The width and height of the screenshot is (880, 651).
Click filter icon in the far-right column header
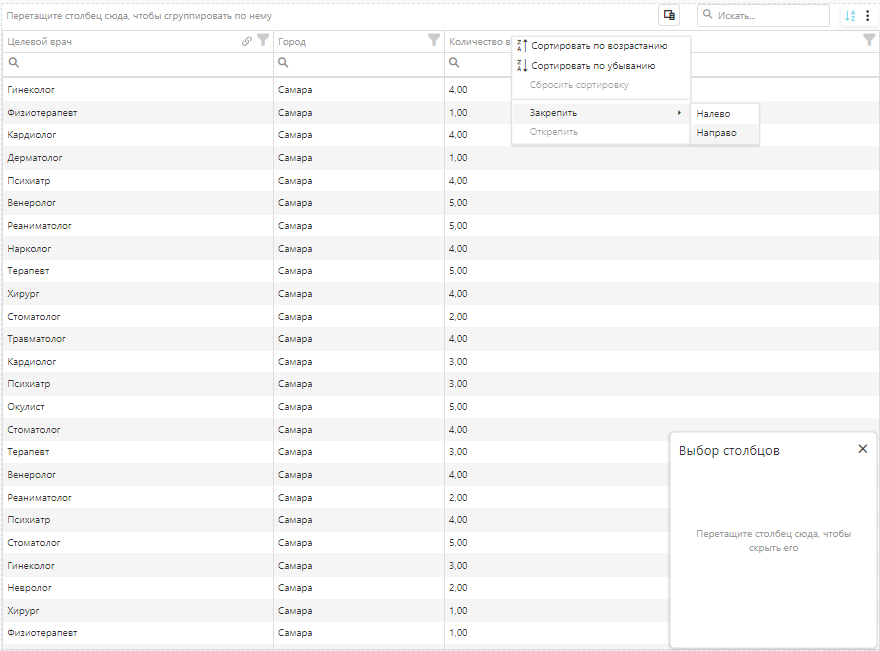point(869,41)
